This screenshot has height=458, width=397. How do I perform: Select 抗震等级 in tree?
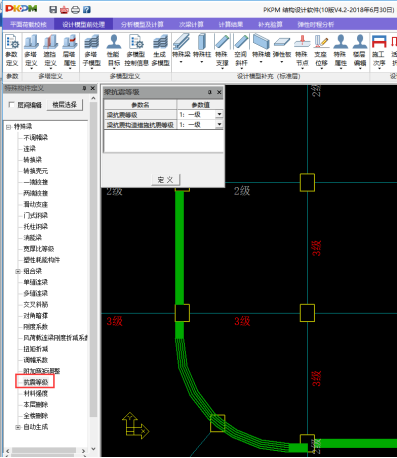(36, 382)
